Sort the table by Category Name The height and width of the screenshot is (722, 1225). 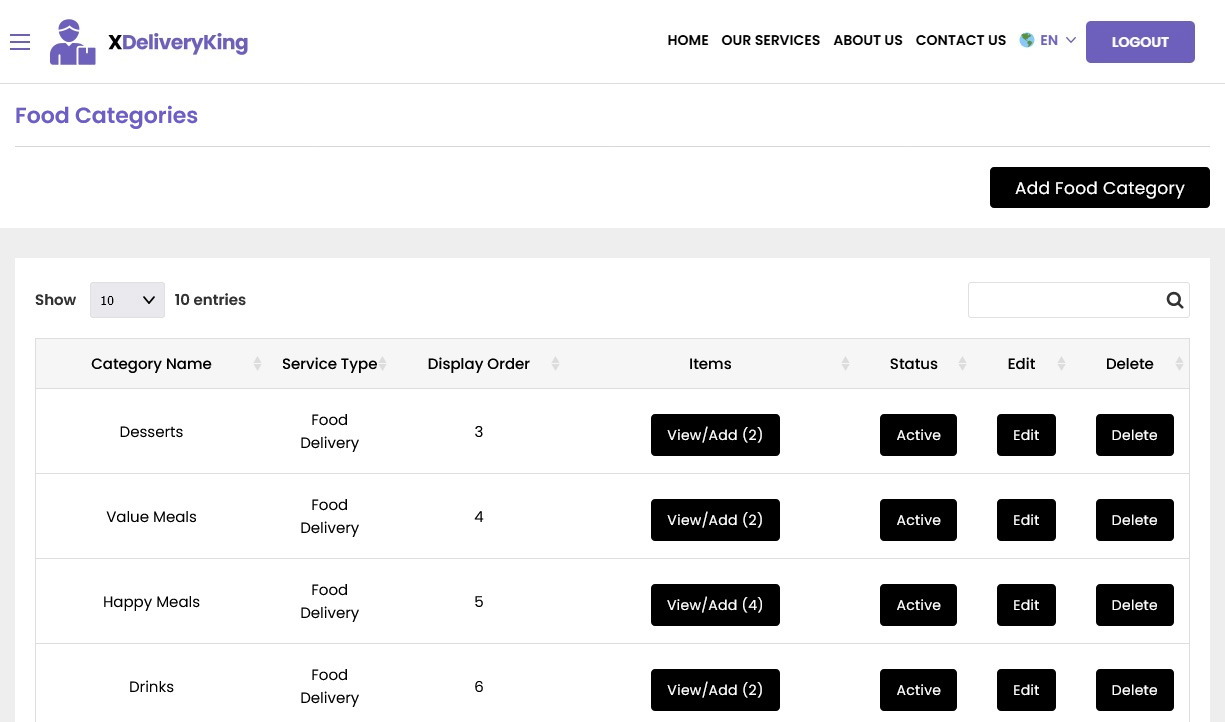point(151,363)
